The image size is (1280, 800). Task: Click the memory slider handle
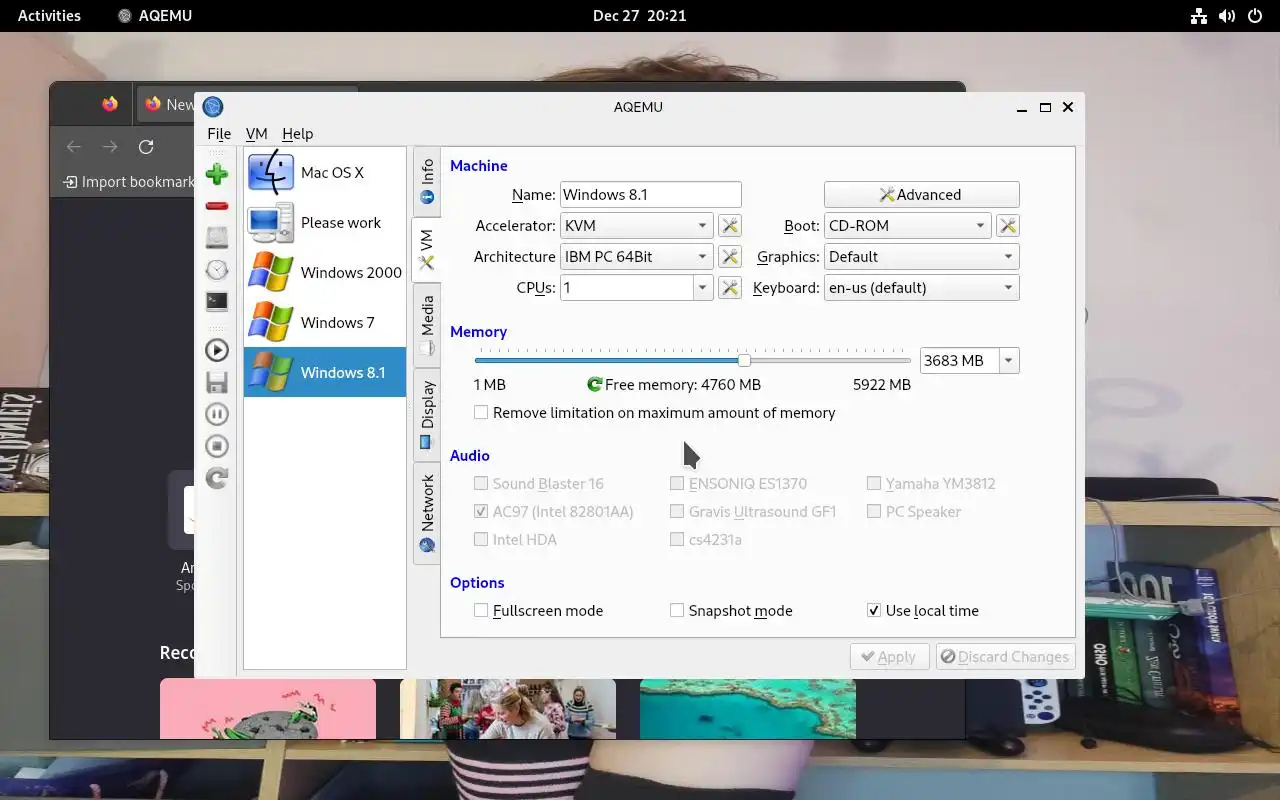[744, 361]
